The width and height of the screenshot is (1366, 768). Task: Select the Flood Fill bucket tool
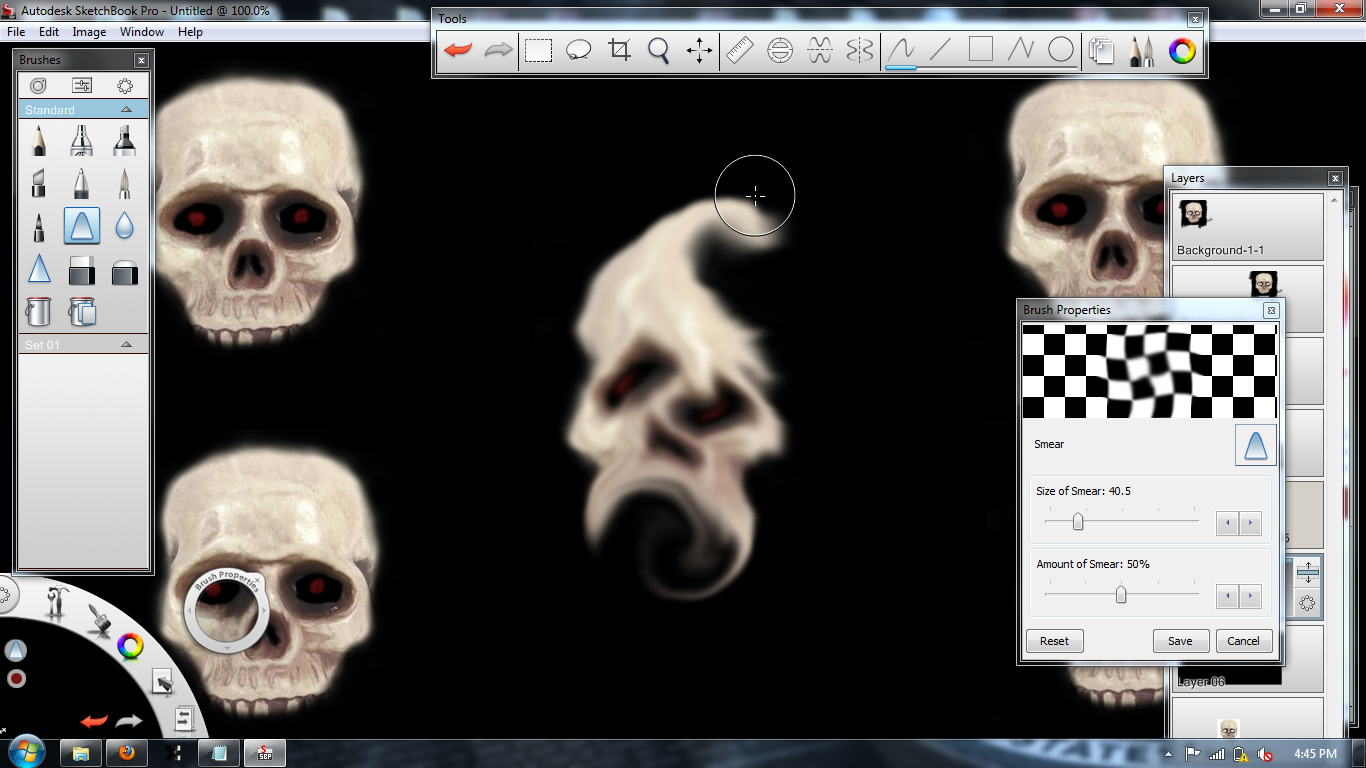point(38,311)
